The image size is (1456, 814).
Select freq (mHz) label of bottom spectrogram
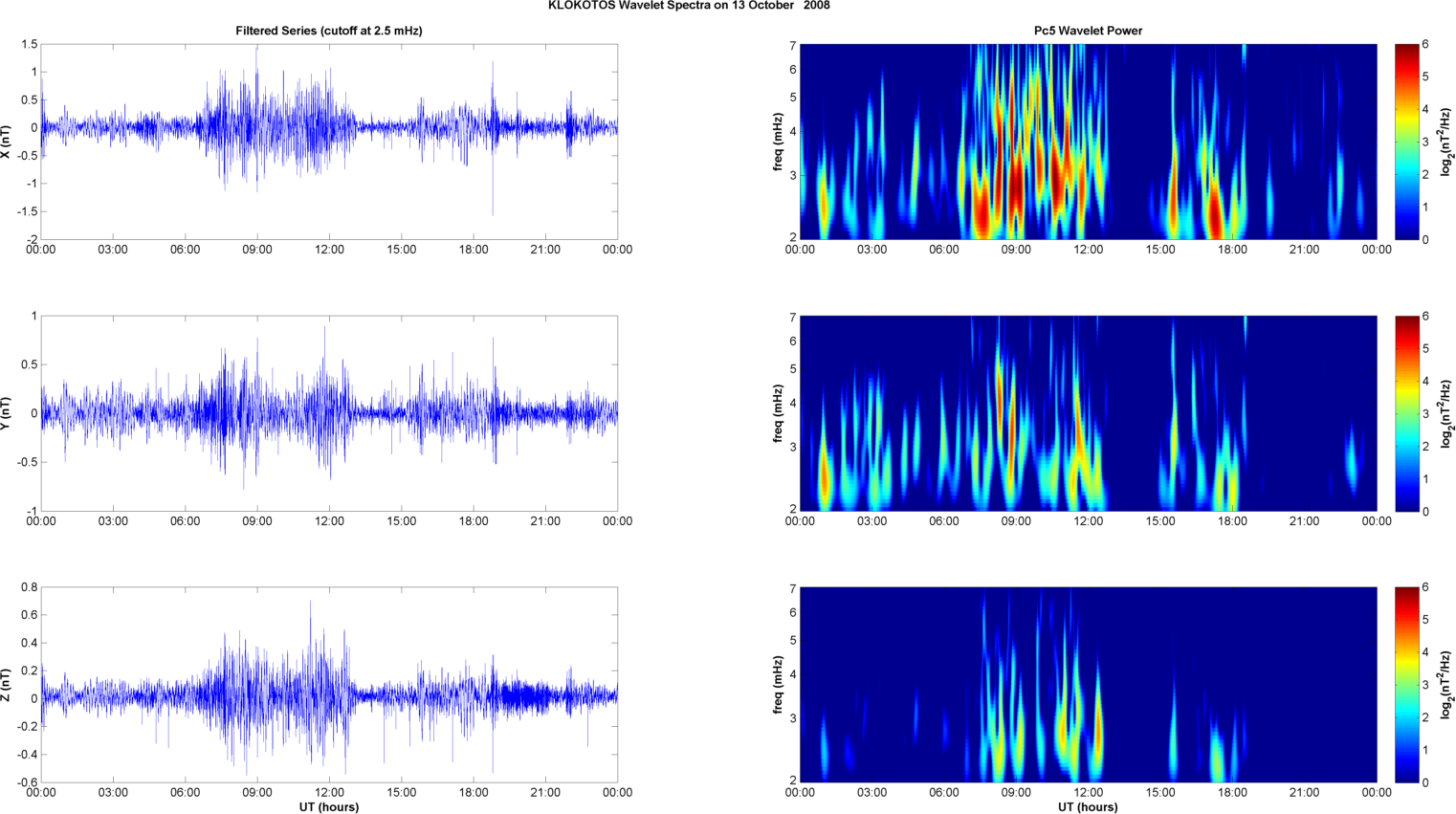(779, 685)
